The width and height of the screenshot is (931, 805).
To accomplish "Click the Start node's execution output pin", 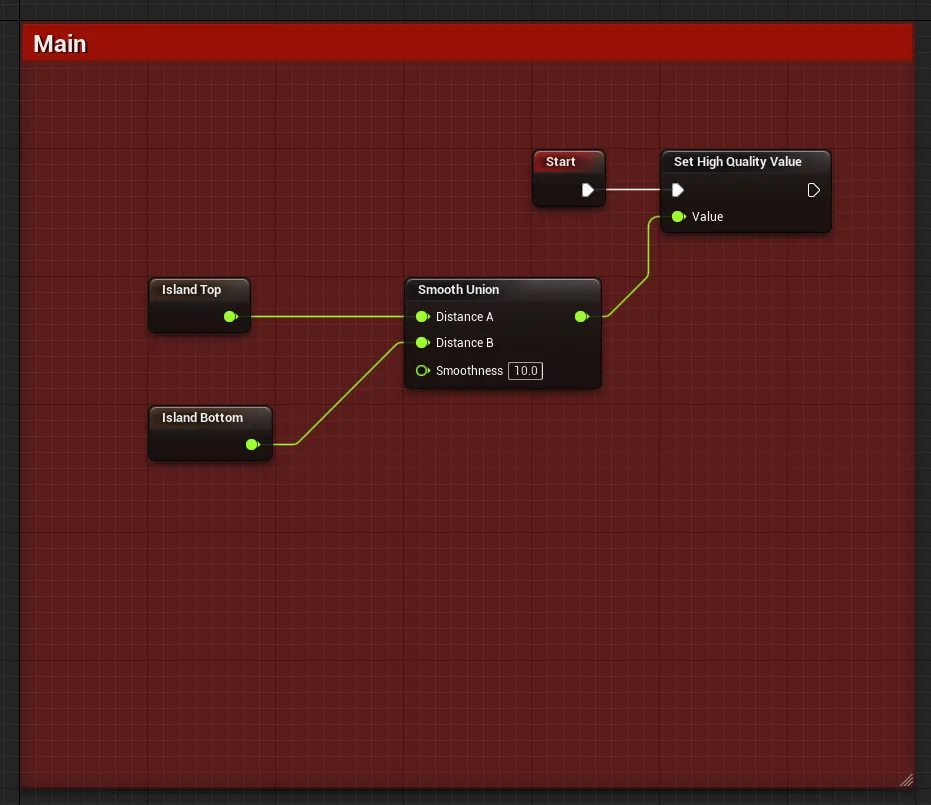I will (x=588, y=190).
